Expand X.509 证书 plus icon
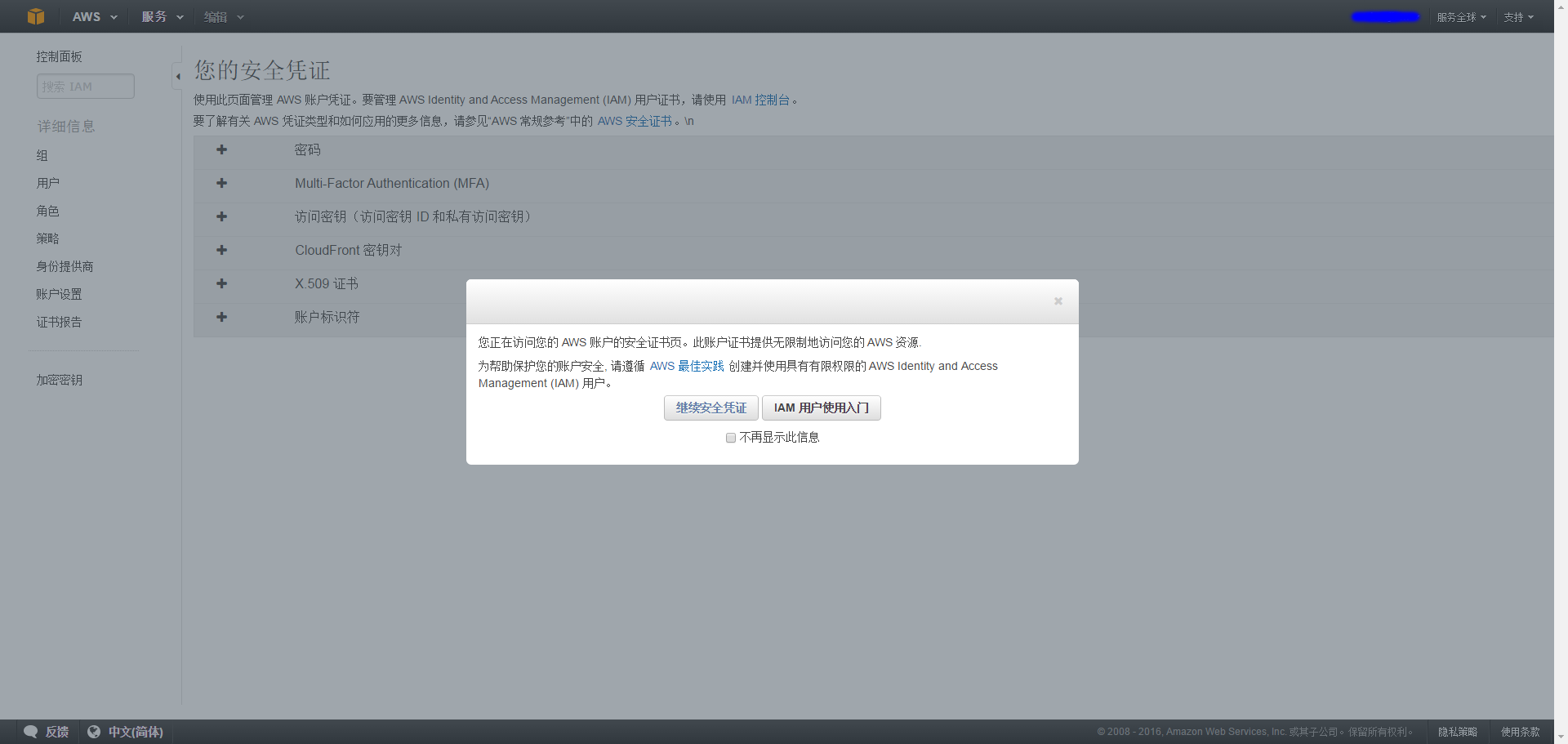The width and height of the screenshot is (1568, 744). 221,283
